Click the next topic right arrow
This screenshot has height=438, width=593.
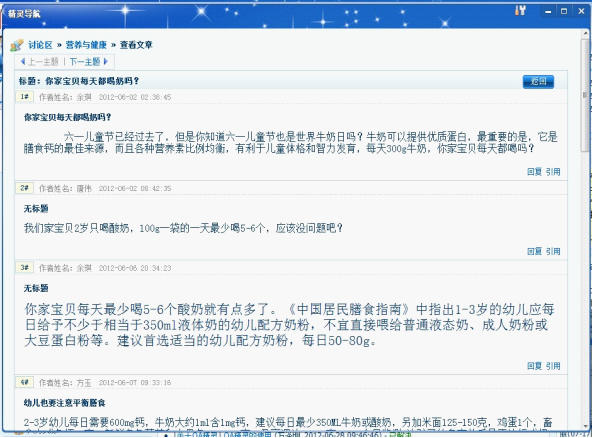(x=106, y=61)
